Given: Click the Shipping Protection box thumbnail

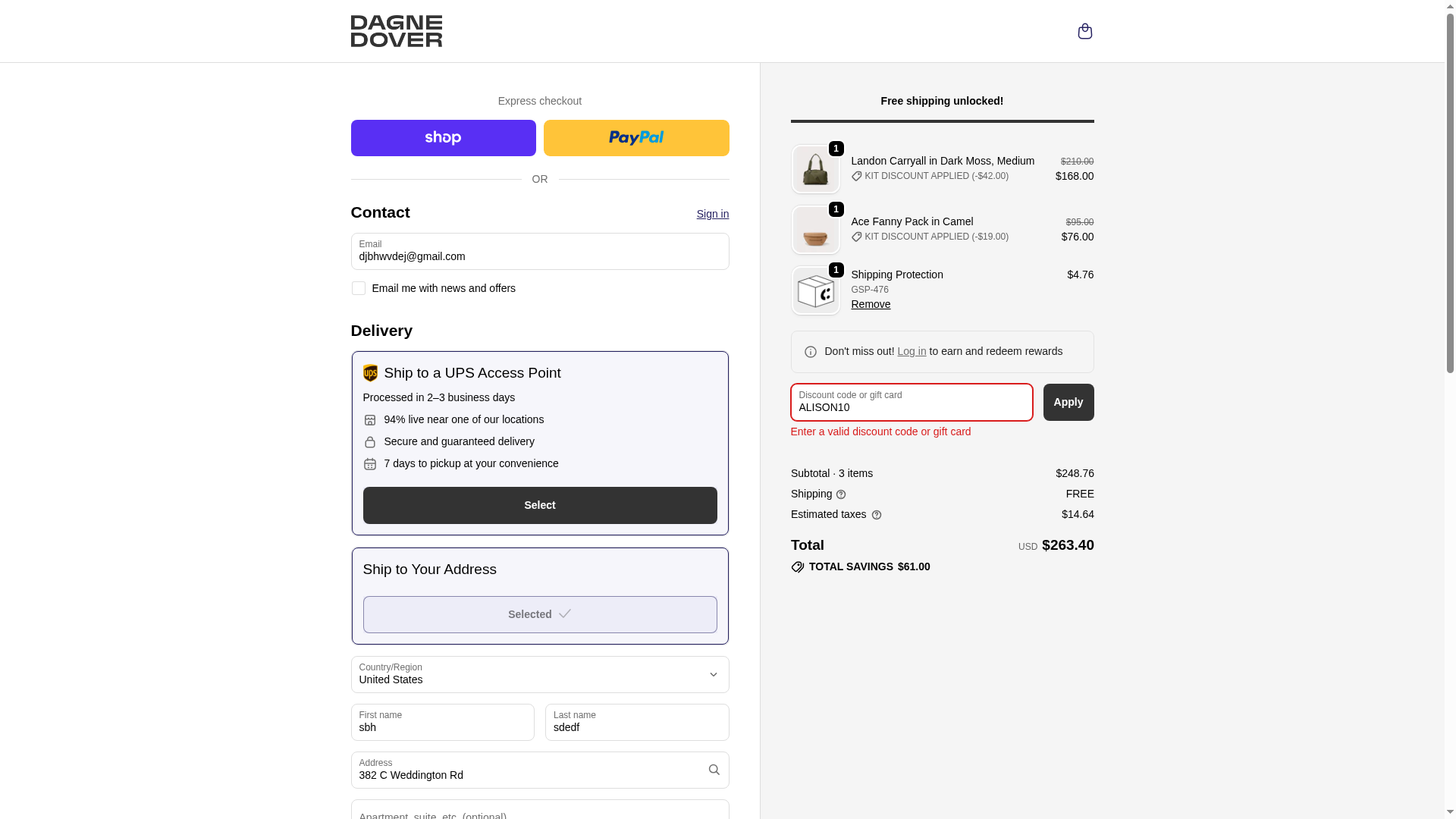Looking at the screenshot, I should [815, 290].
